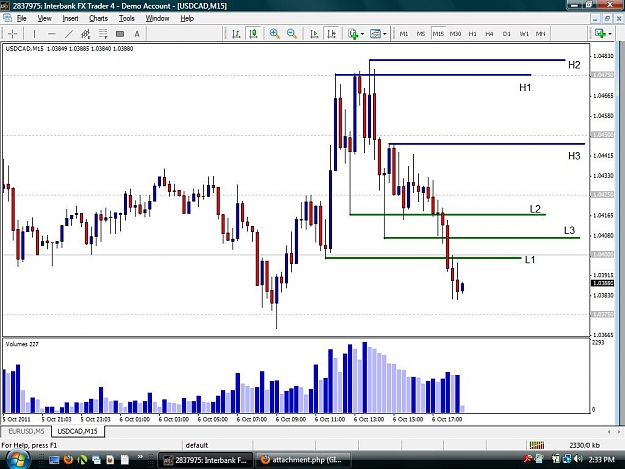Click the connection status bars icon
625x469 pixels.
tap(537, 445)
